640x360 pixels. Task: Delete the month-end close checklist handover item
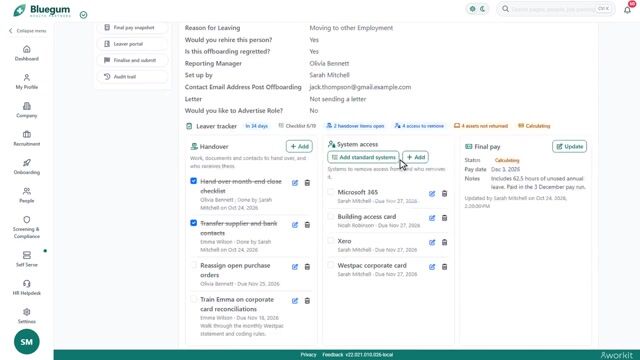tap(307, 183)
